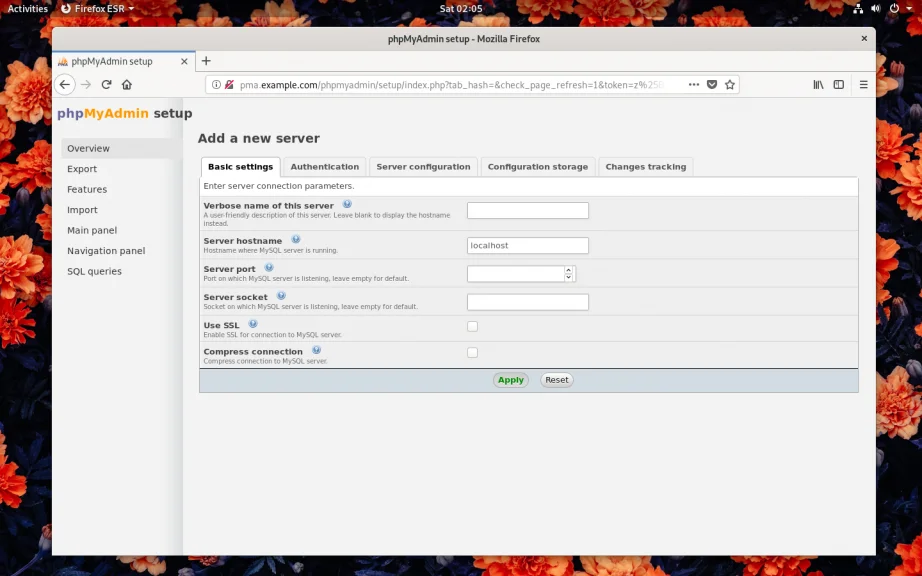Viewport: 922px width, 576px height.
Task: Open Compress connection help icon
Action: coord(316,350)
